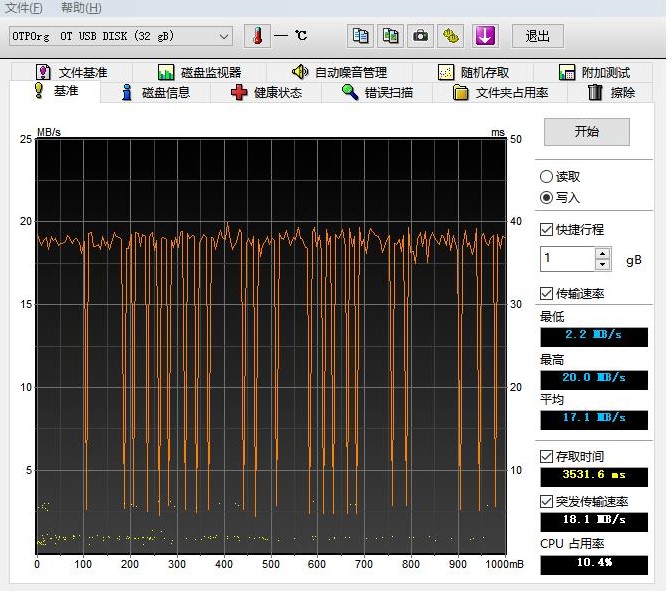Decrease the gB value with down arrow
Viewport: 671px width, 591px height.
pyautogui.click(x=602, y=265)
